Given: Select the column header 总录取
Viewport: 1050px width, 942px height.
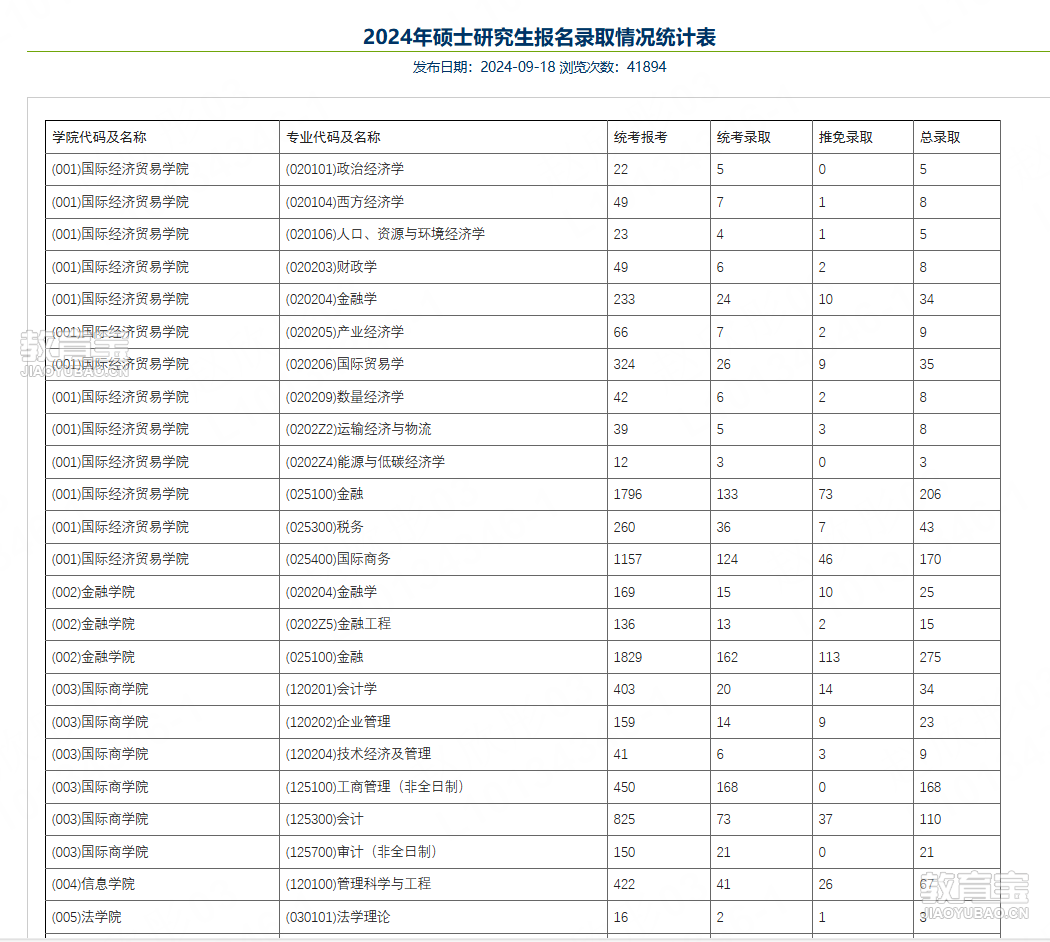Looking at the screenshot, I should point(940,137).
